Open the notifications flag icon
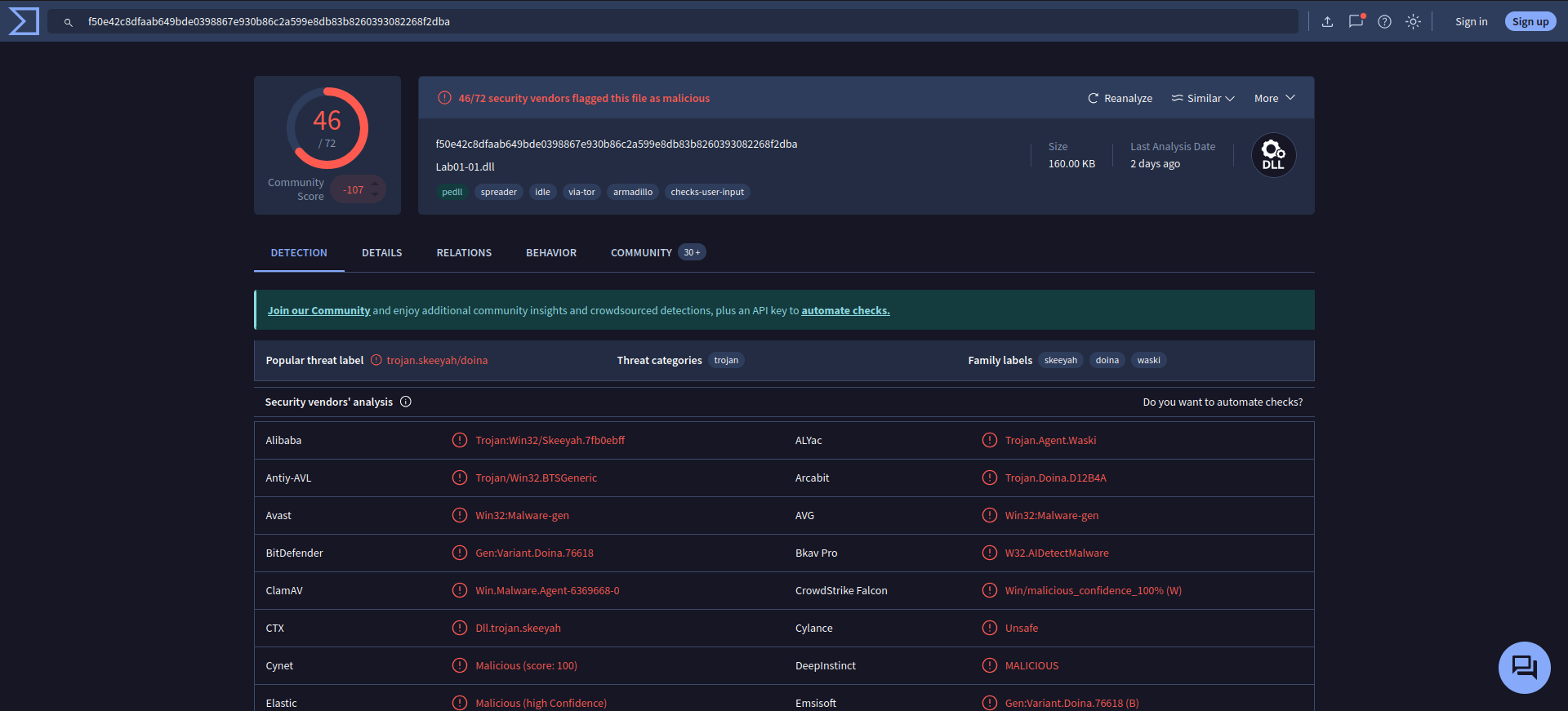The height and width of the screenshot is (711, 1568). pyautogui.click(x=1356, y=21)
